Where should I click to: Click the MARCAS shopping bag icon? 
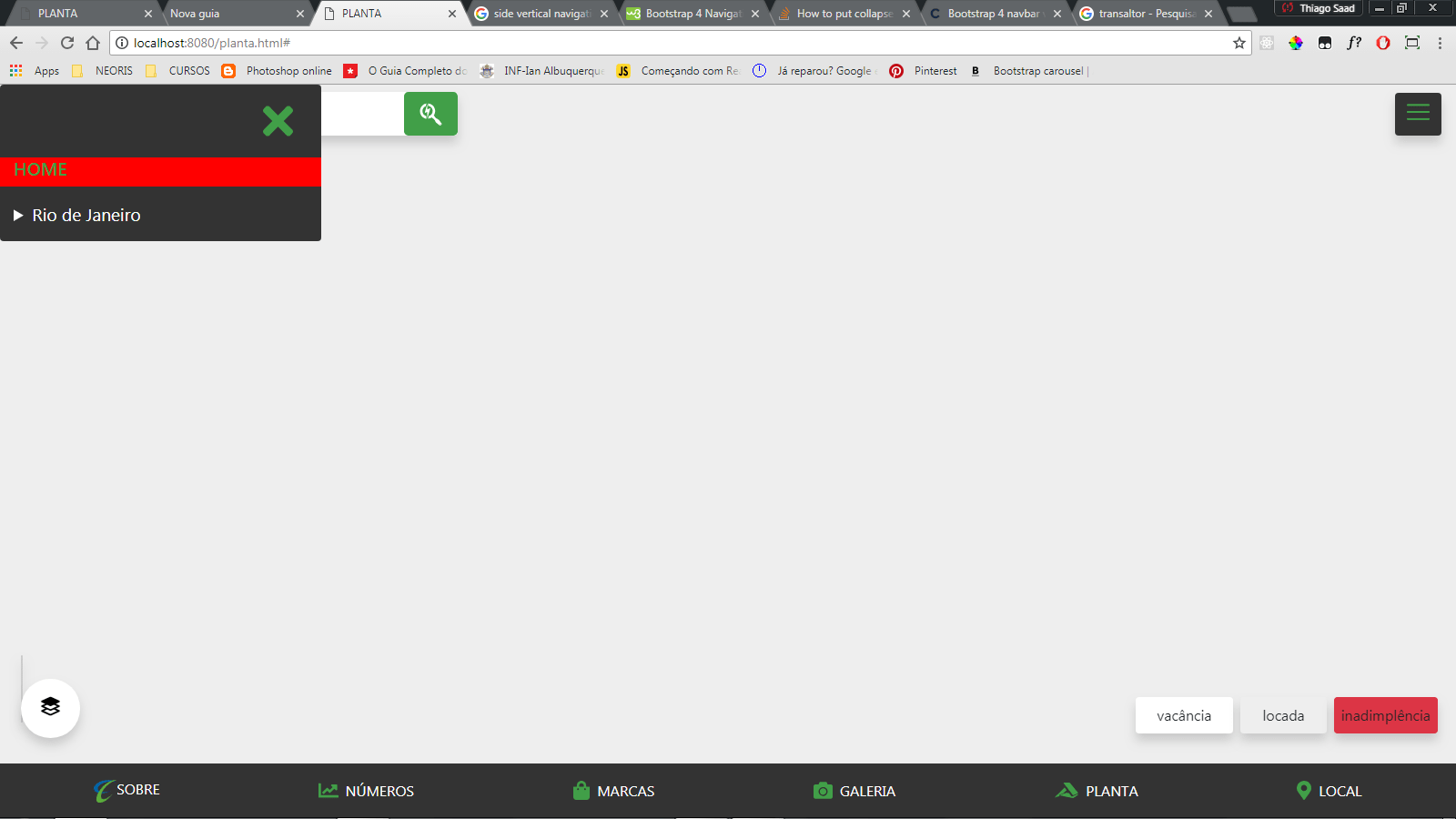click(580, 790)
